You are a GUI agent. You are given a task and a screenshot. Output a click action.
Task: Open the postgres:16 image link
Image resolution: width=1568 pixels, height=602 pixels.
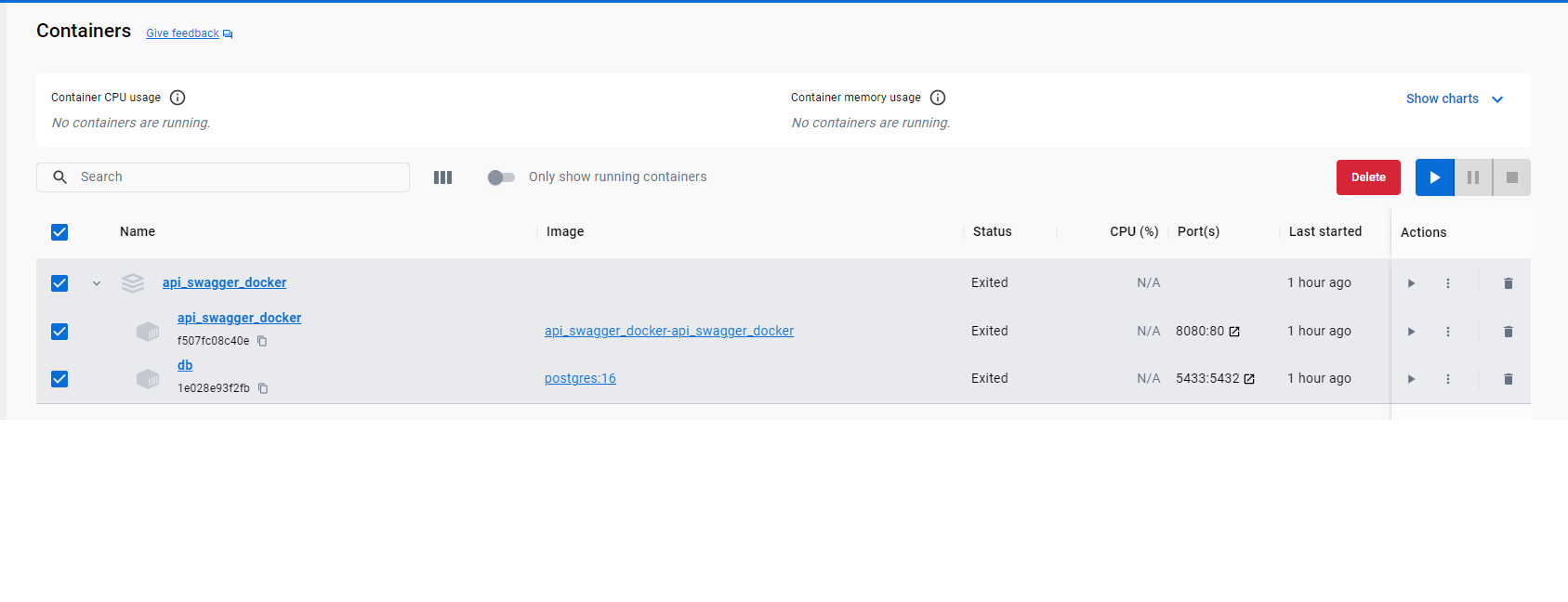(580, 378)
